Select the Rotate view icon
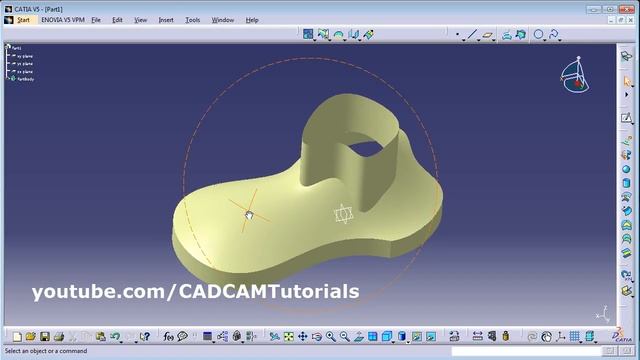640x360 pixels. 317,337
